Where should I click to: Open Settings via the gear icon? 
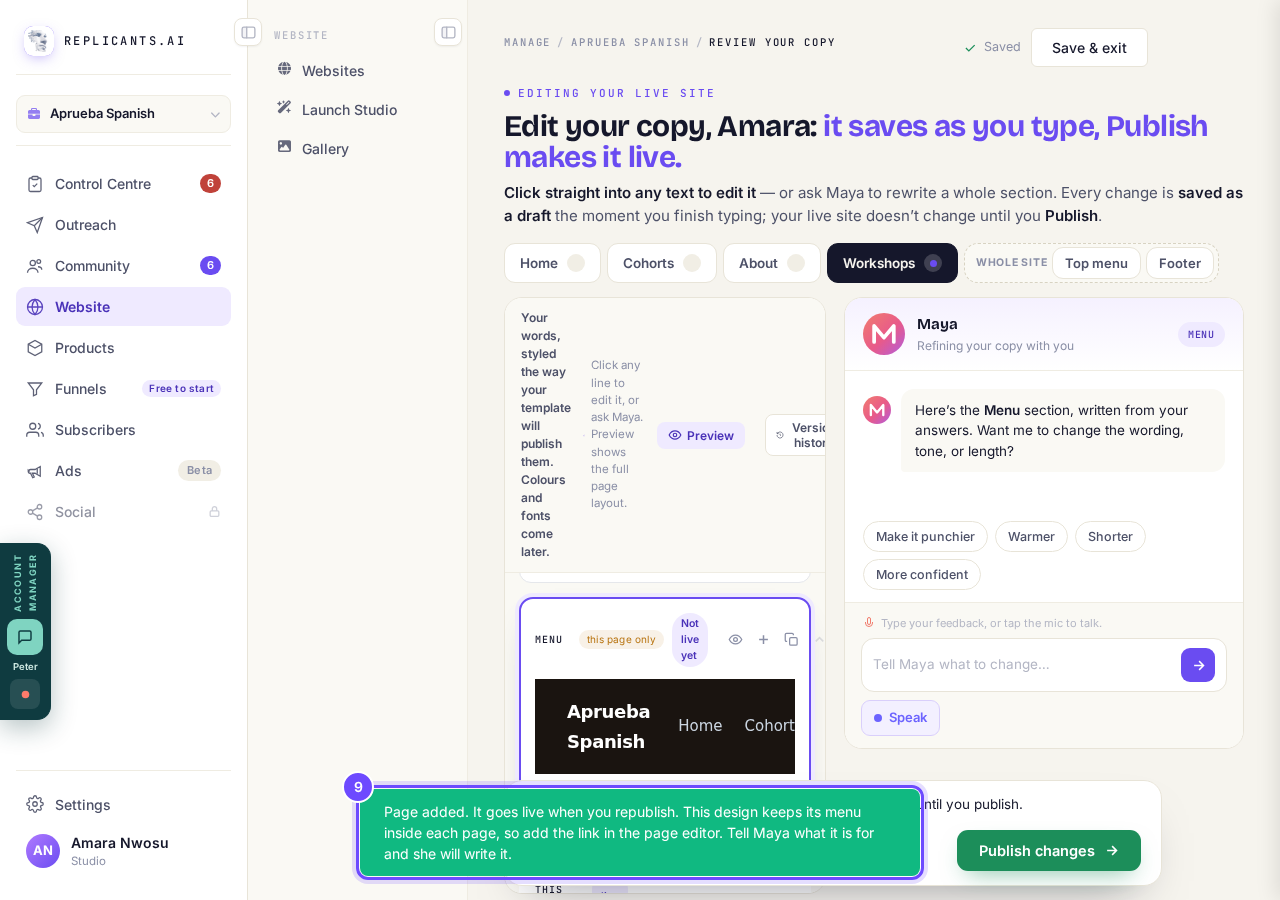(35, 804)
